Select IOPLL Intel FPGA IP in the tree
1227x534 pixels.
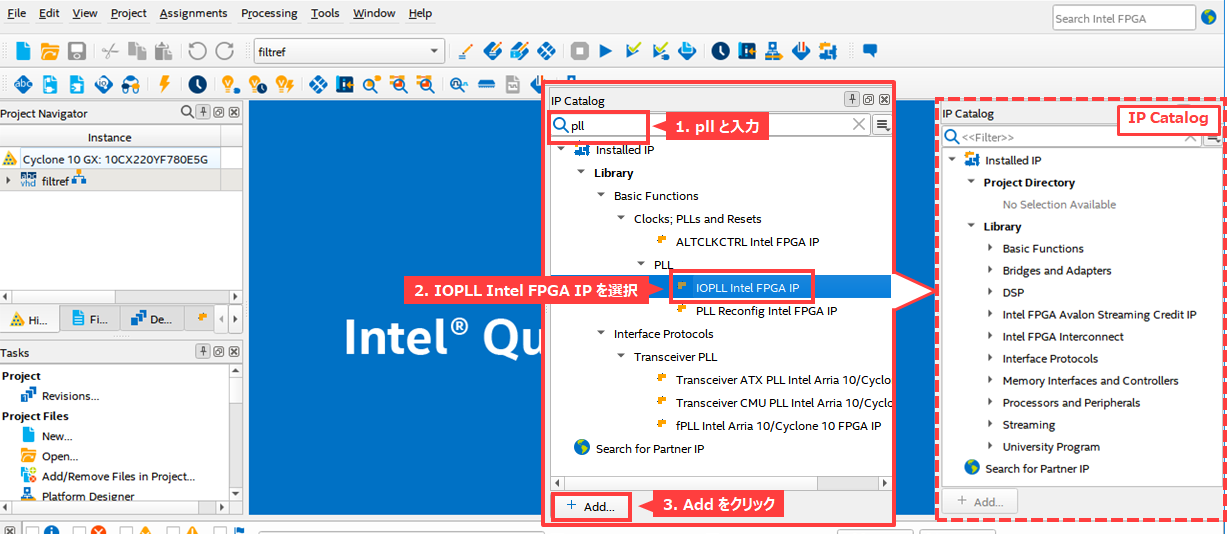[747, 288]
